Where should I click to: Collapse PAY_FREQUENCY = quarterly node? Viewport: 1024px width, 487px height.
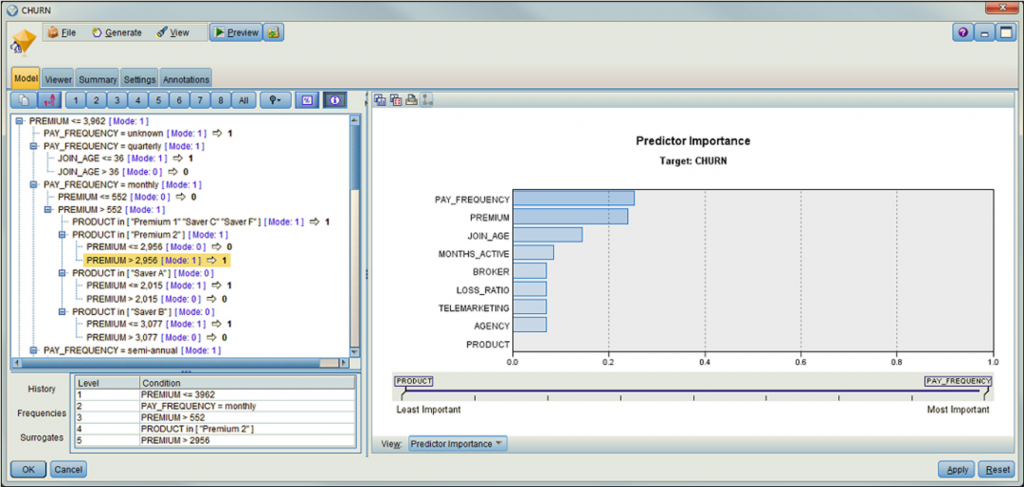34,146
